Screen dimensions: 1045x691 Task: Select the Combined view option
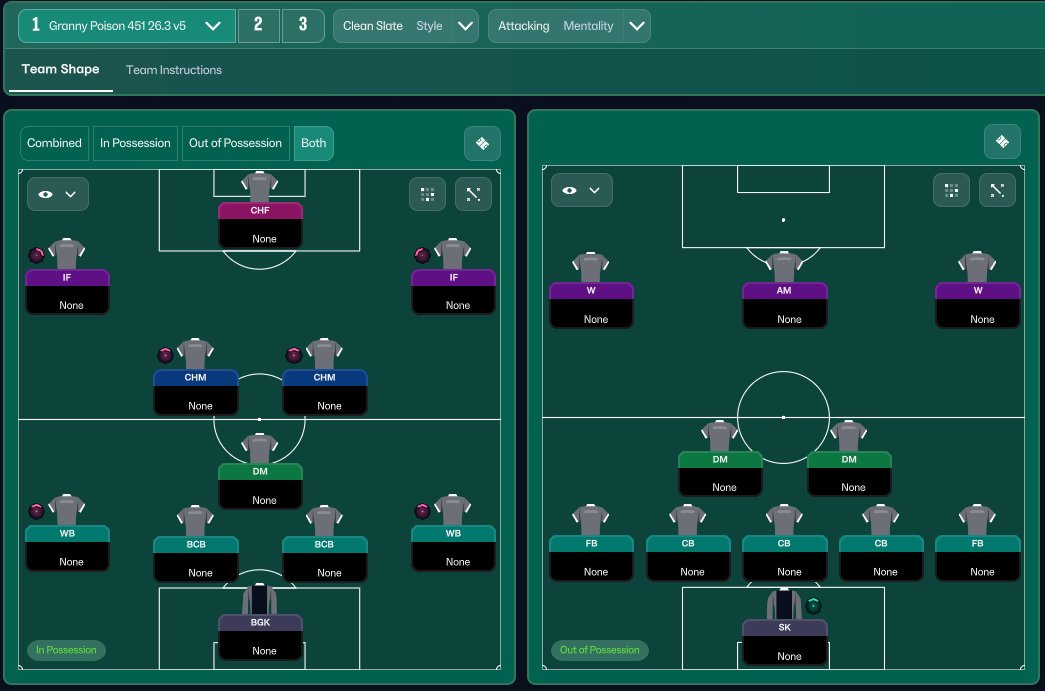[x=55, y=143]
